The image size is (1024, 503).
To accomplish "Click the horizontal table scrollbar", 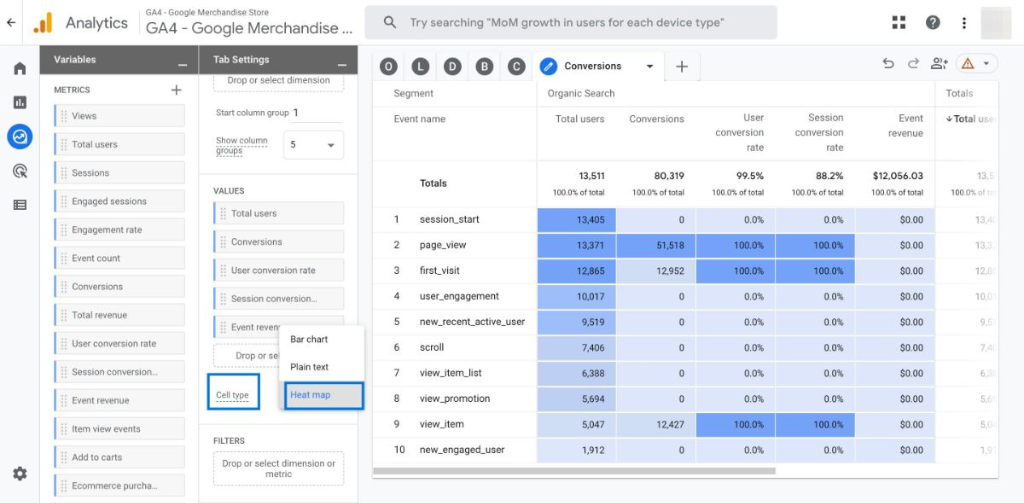I will coord(574,471).
